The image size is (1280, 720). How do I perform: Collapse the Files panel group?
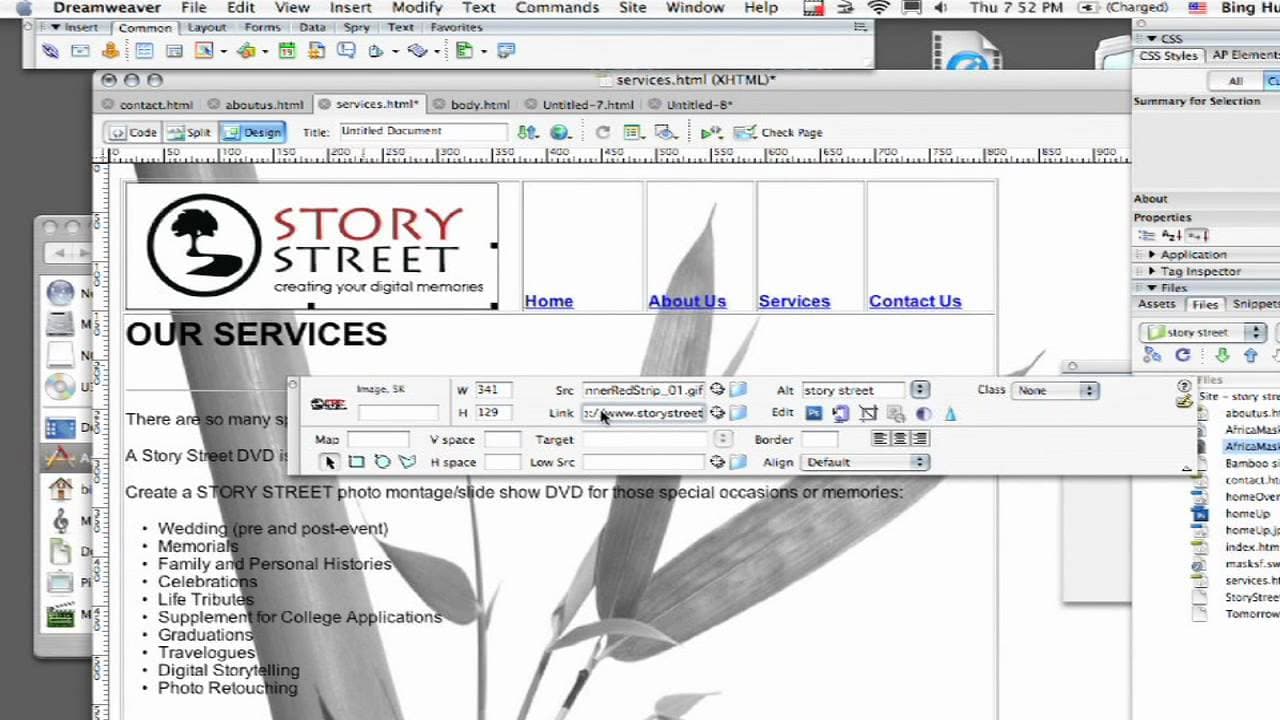pos(1152,288)
